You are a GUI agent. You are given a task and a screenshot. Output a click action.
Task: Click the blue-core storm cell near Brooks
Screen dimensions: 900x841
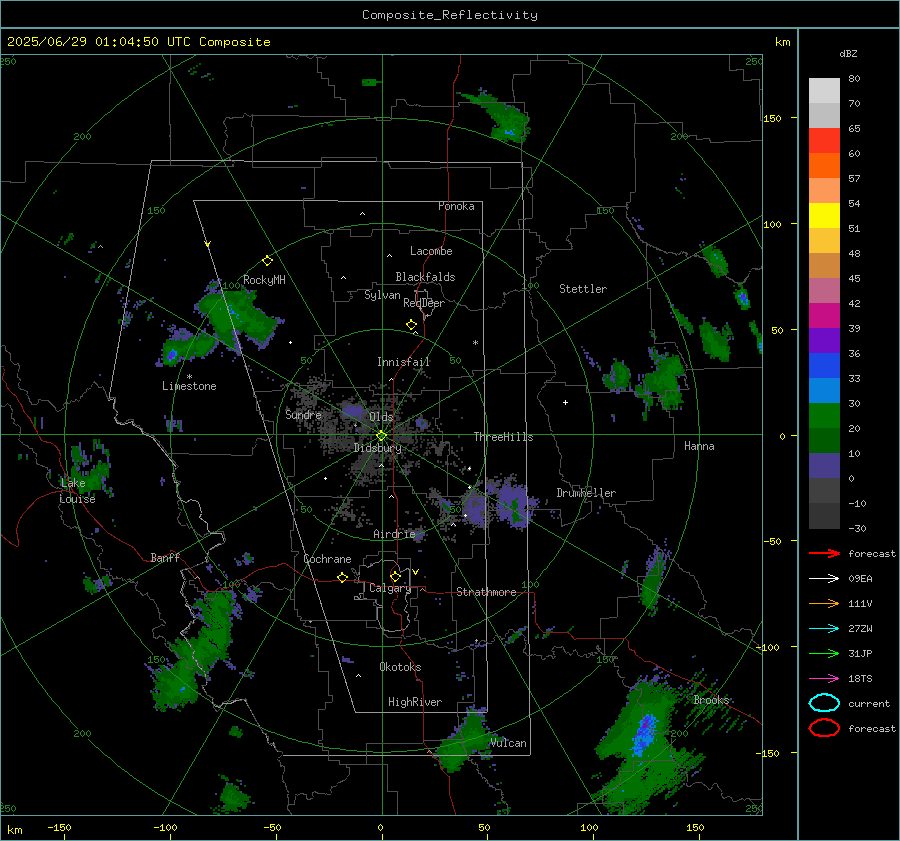point(645,734)
